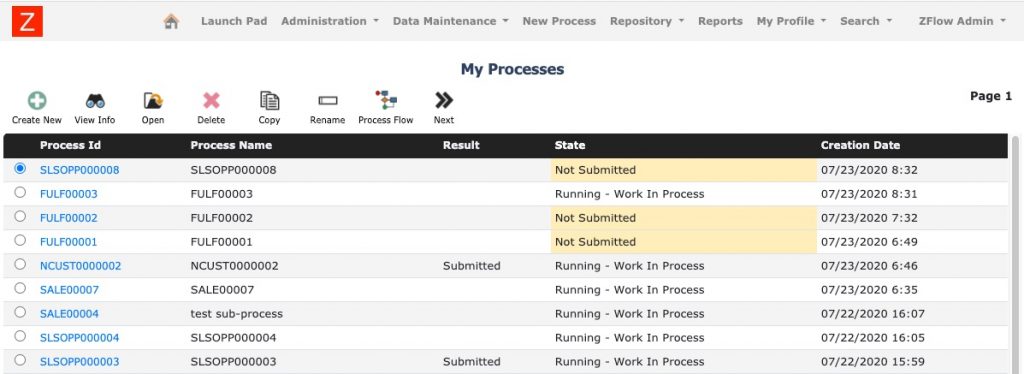Go to New Process in the navbar
Screen dimensions: 1024x374
click(x=559, y=21)
